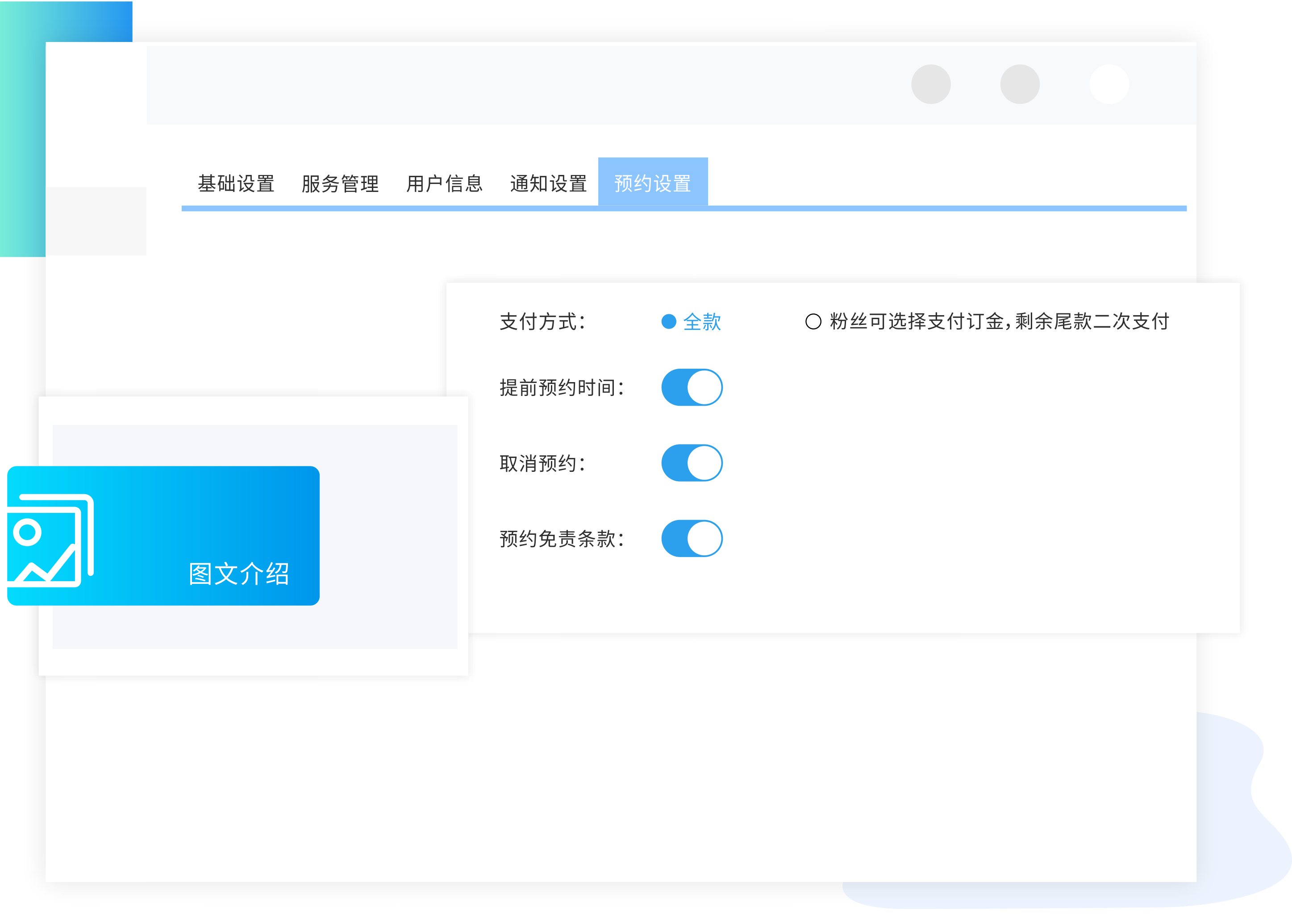Click the 预约免责条款 label

pyautogui.click(x=562, y=538)
